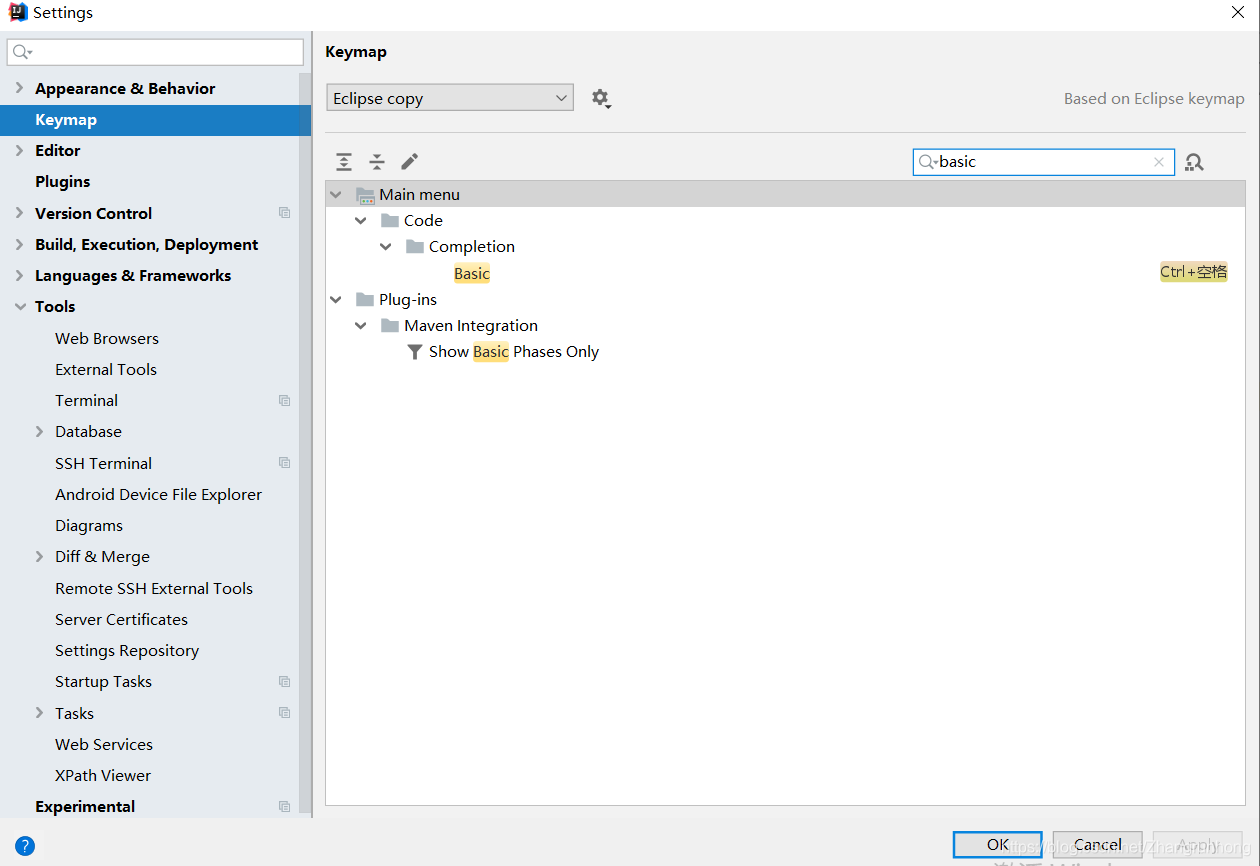Click the SSH Terminal project-level copy icon

[285, 463]
